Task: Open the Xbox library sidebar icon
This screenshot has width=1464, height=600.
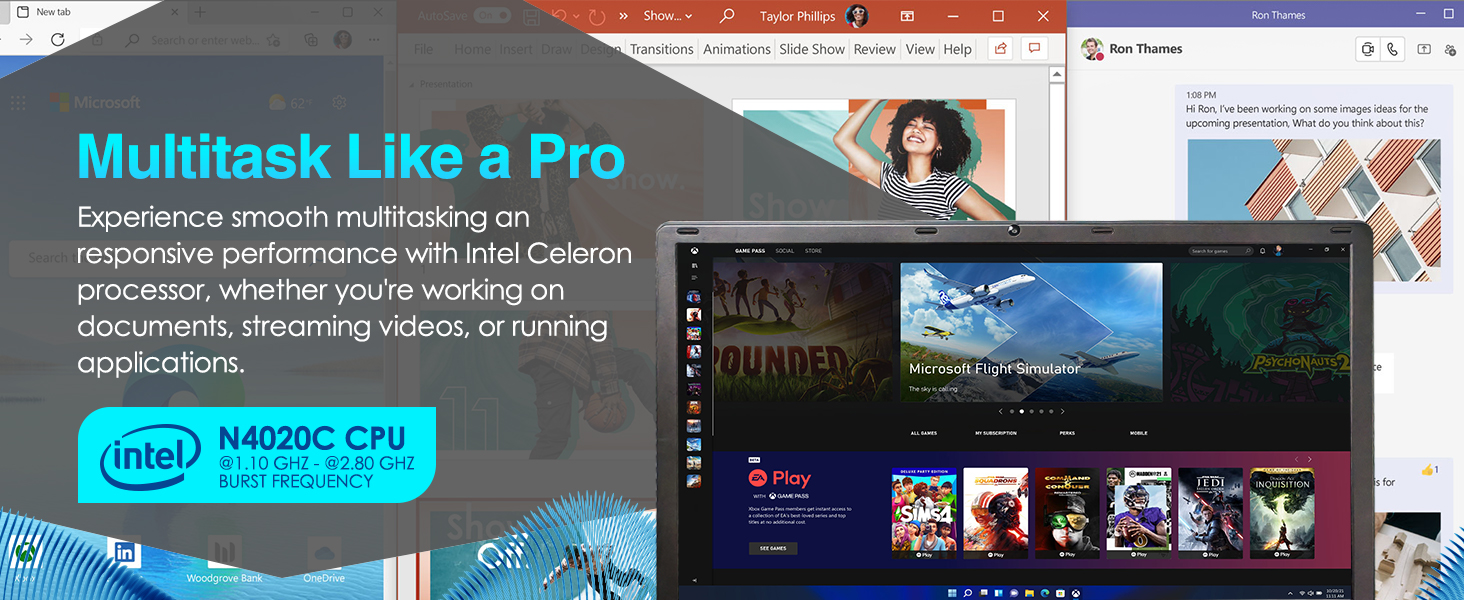Action: (x=694, y=265)
